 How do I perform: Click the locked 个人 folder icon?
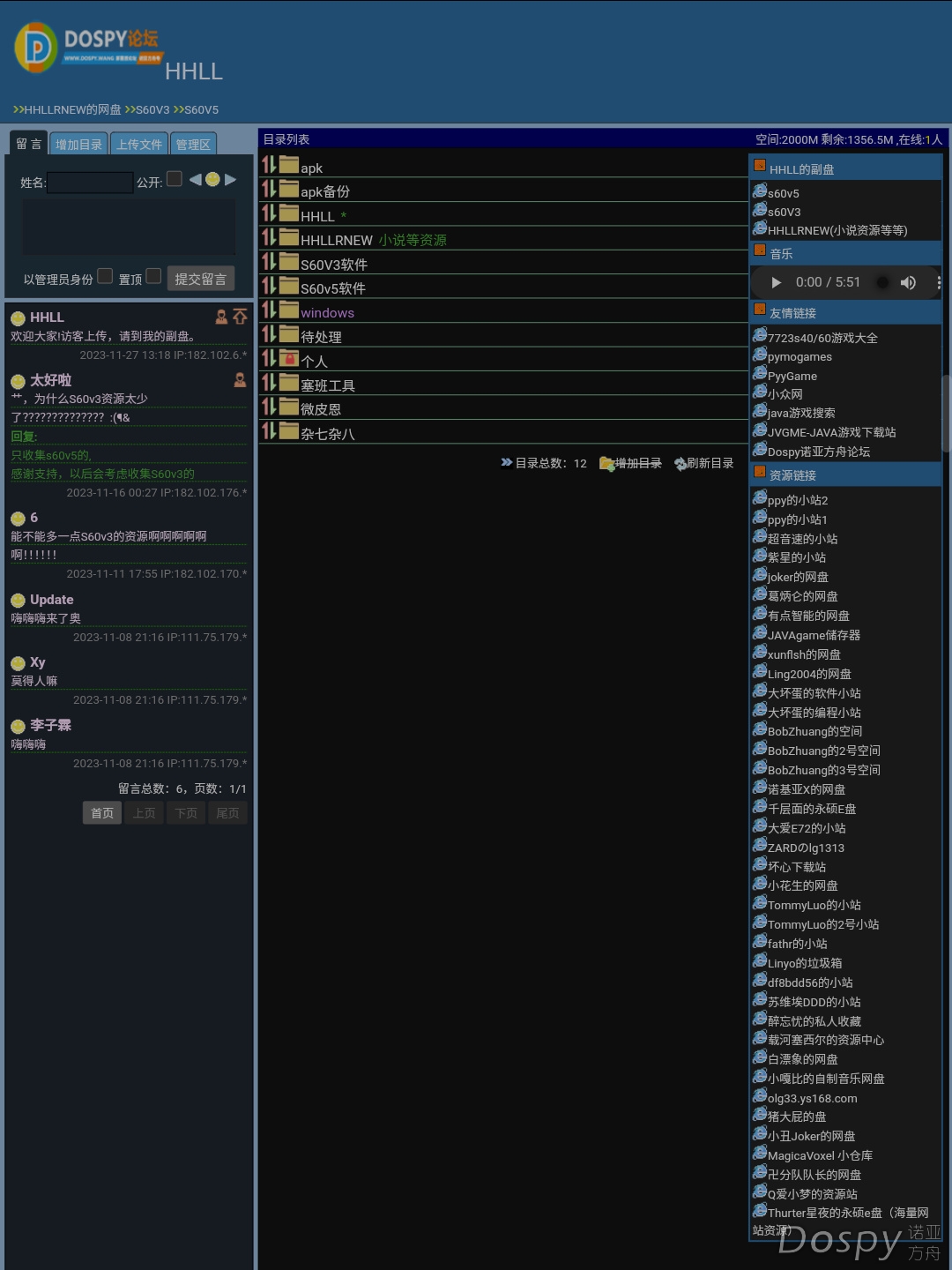289,359
